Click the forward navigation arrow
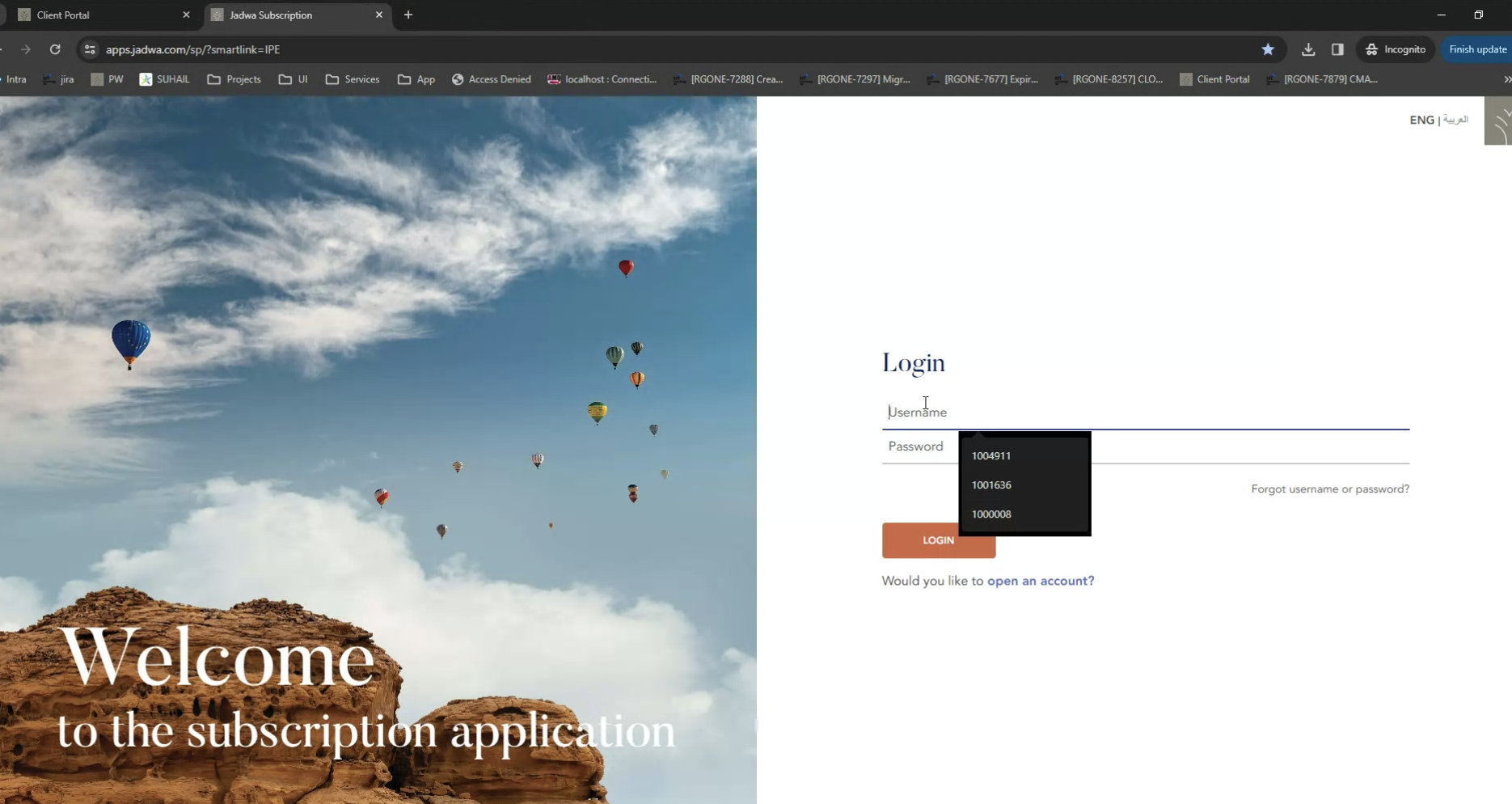The image size is (1512, 804). [26, 49]
